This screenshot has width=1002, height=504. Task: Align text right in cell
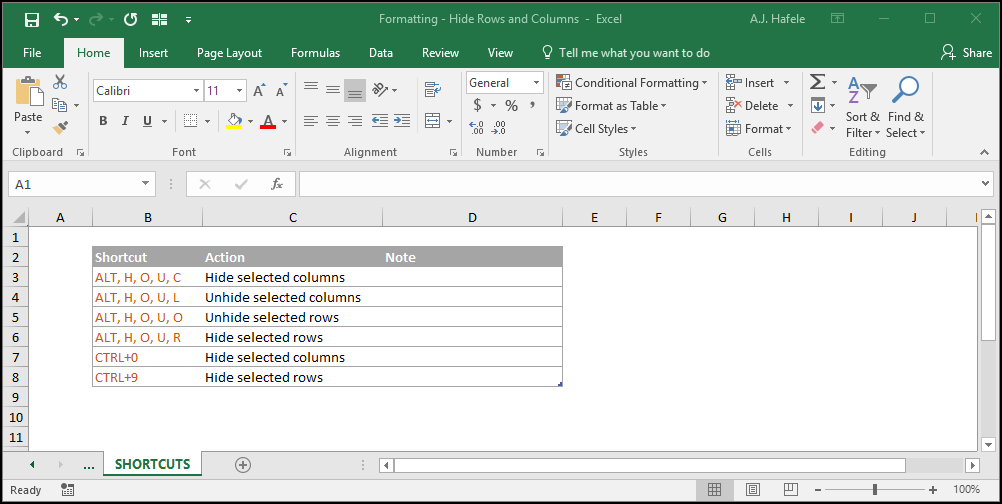[355, 120]
